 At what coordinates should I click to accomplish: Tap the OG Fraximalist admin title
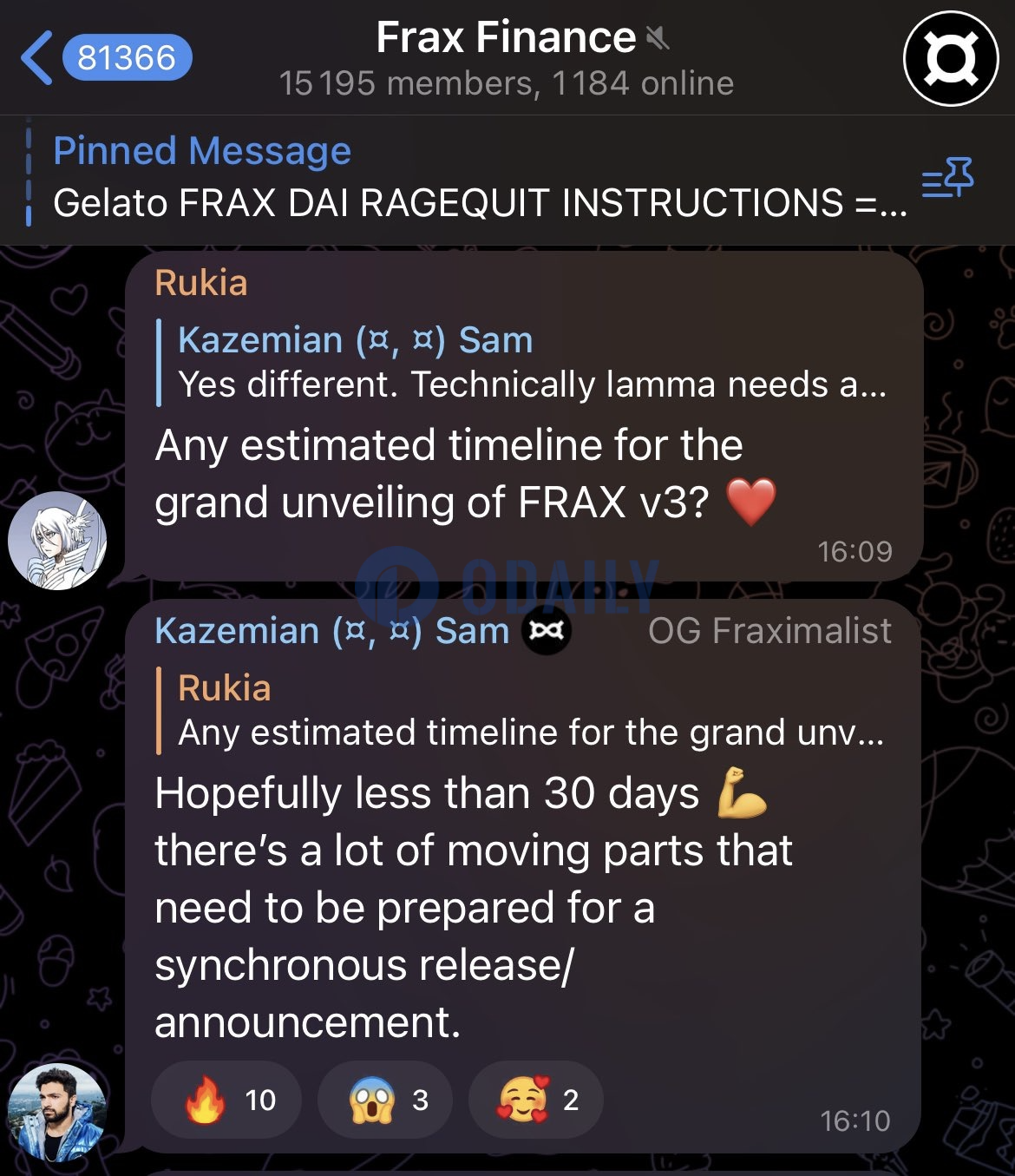(x=769, y=631)
